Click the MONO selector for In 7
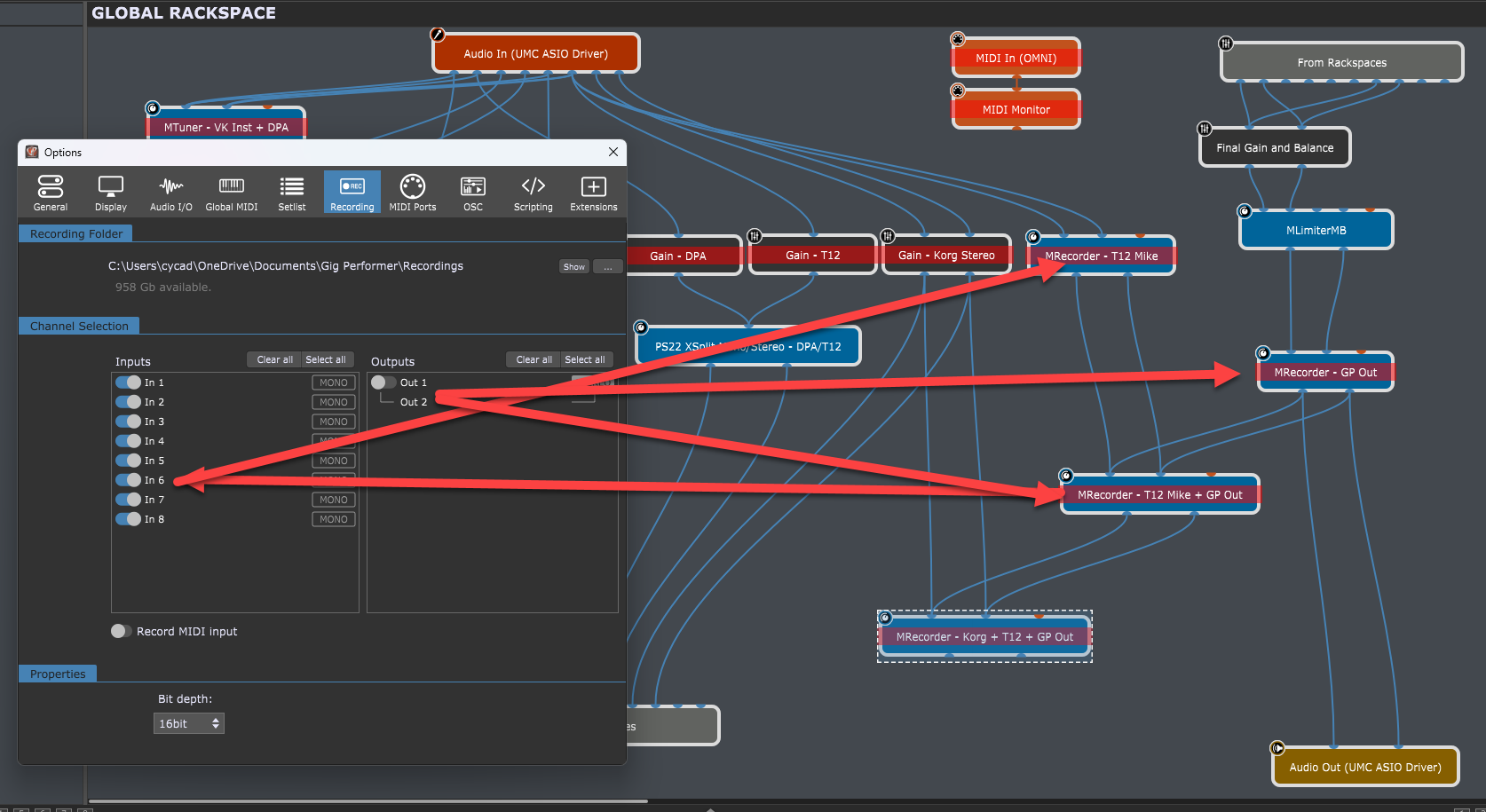The width and height of the screenshot is (1486, 812). click(x=334, y=500)
